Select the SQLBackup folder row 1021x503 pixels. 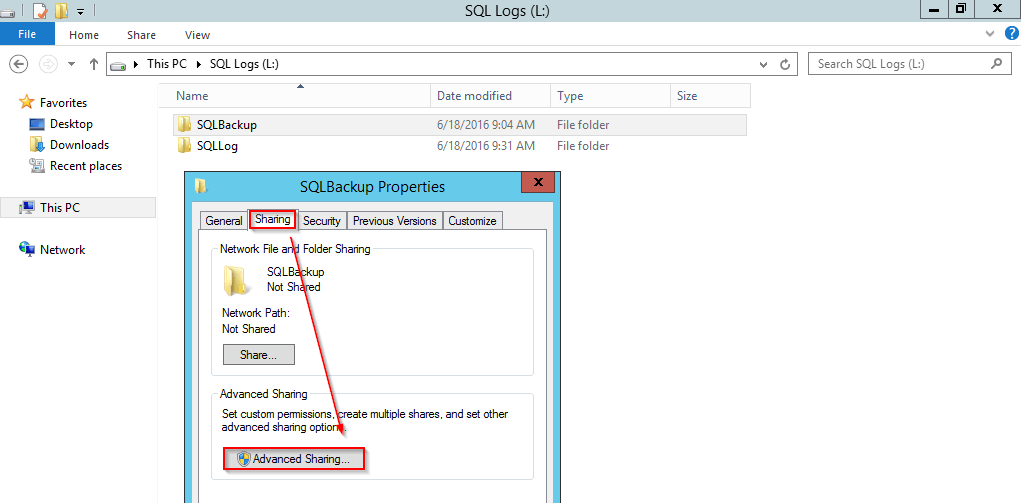(460, 125)
